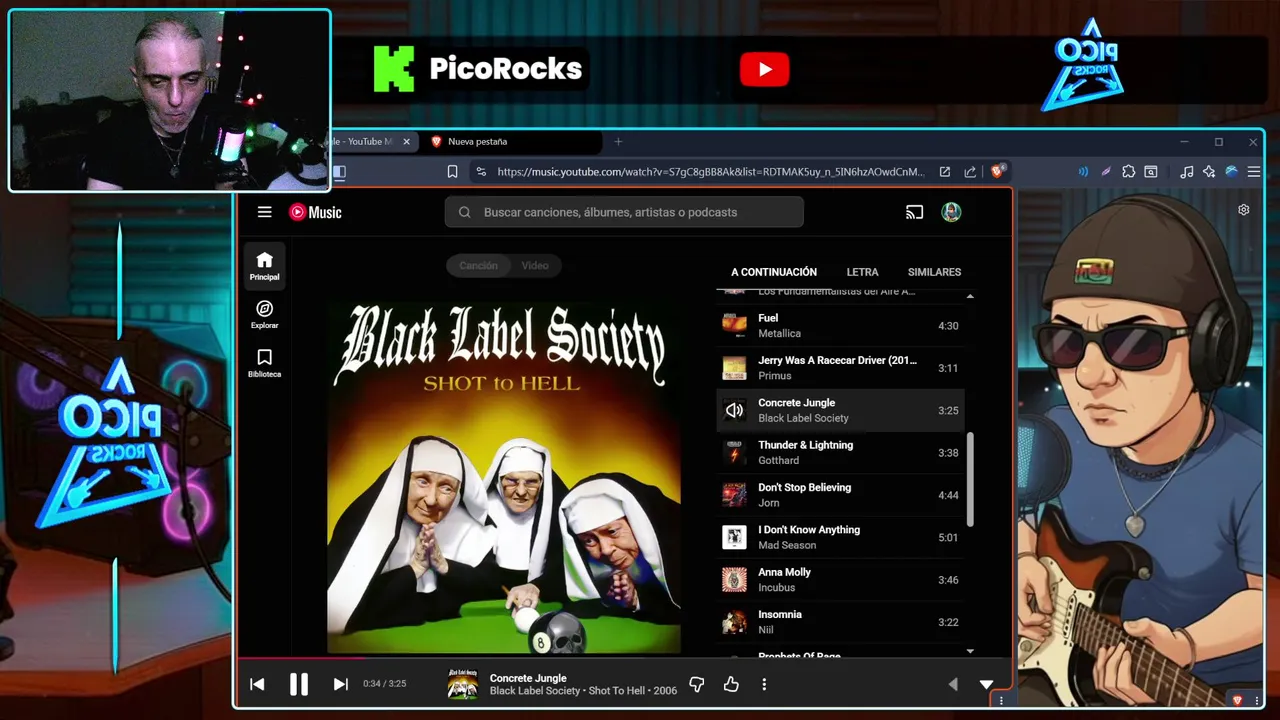1280x720 pixels.
Task: Dislike Concrete Jungle with thumbs down
Action: (x=697, y=684)
